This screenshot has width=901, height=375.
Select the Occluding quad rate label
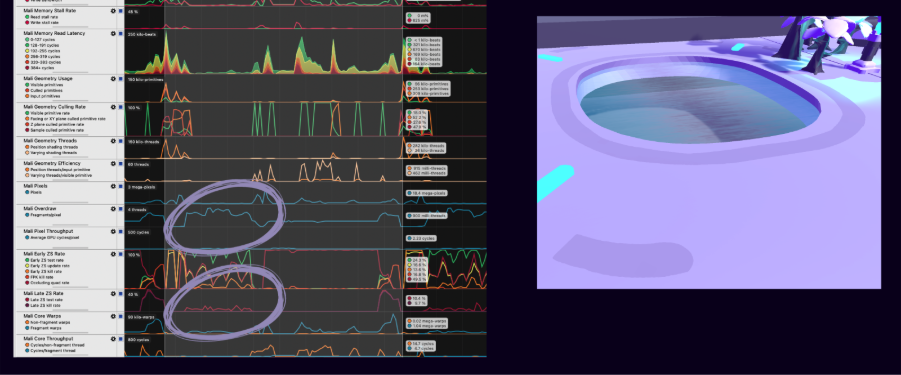pyautogui.click(x=49, y=283)
